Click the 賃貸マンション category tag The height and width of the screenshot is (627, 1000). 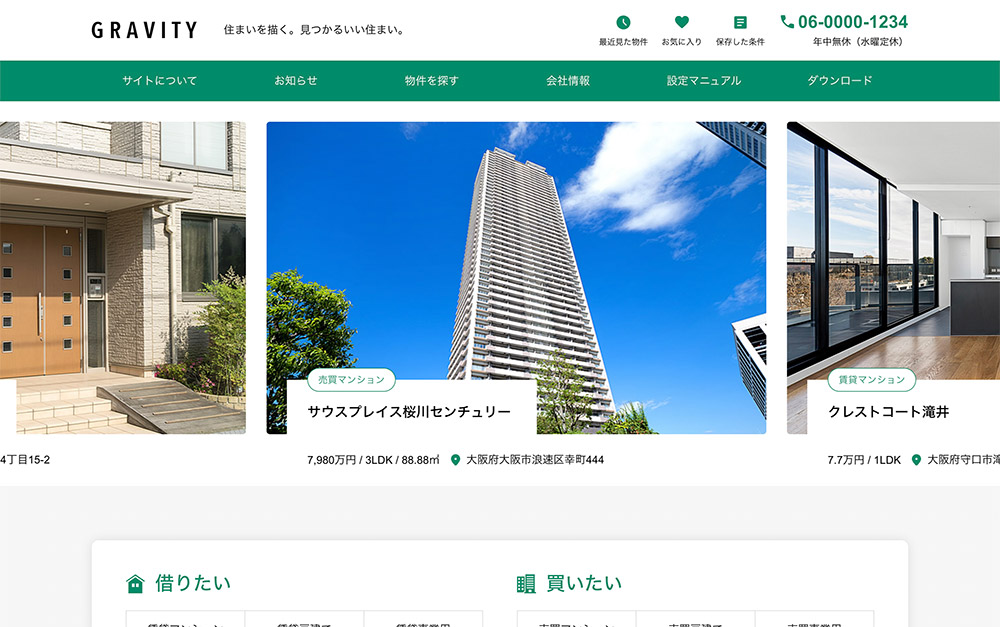click(872, 380)
